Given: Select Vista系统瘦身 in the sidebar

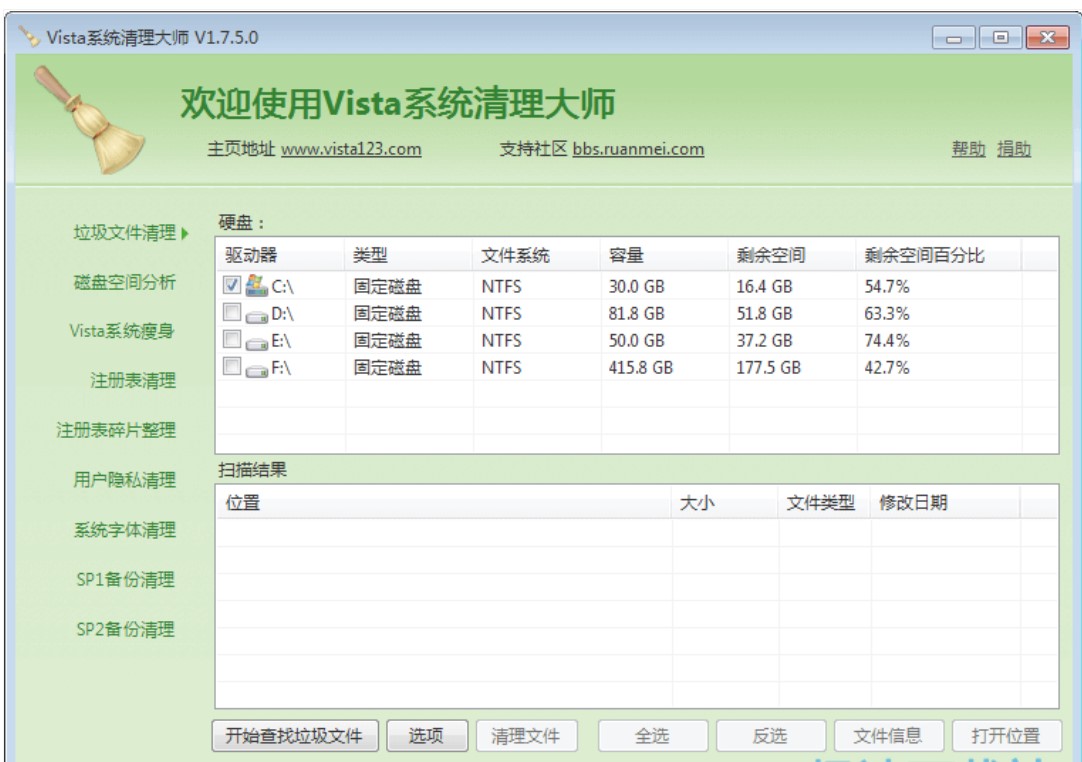Looking at the screenshot, I should coord(122,332).
